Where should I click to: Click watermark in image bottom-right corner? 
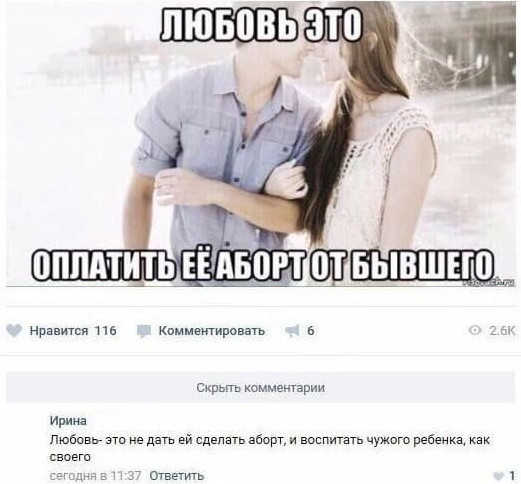pos(489,283)
